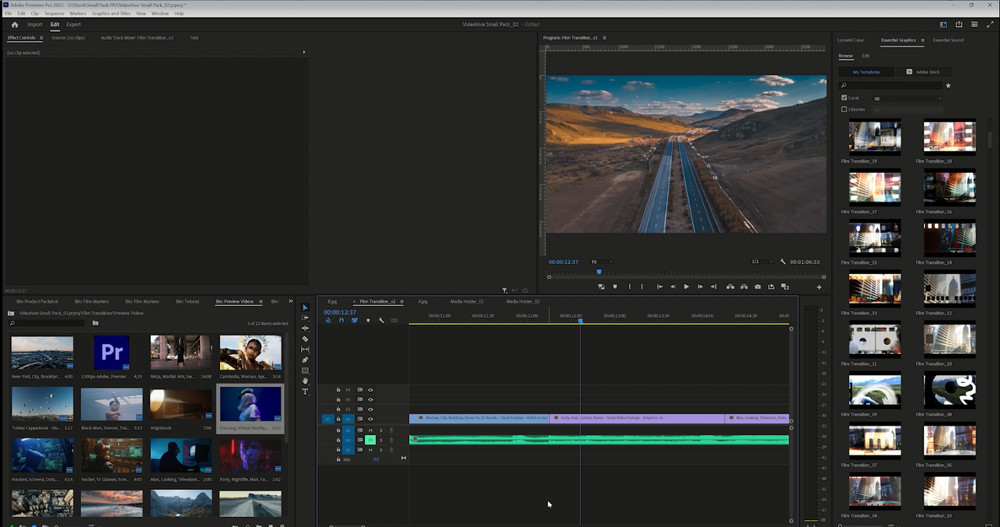Unmute the A2 audio track
Image resolution: width=1000 pixels, height=527 pixels.
point(370,440)
